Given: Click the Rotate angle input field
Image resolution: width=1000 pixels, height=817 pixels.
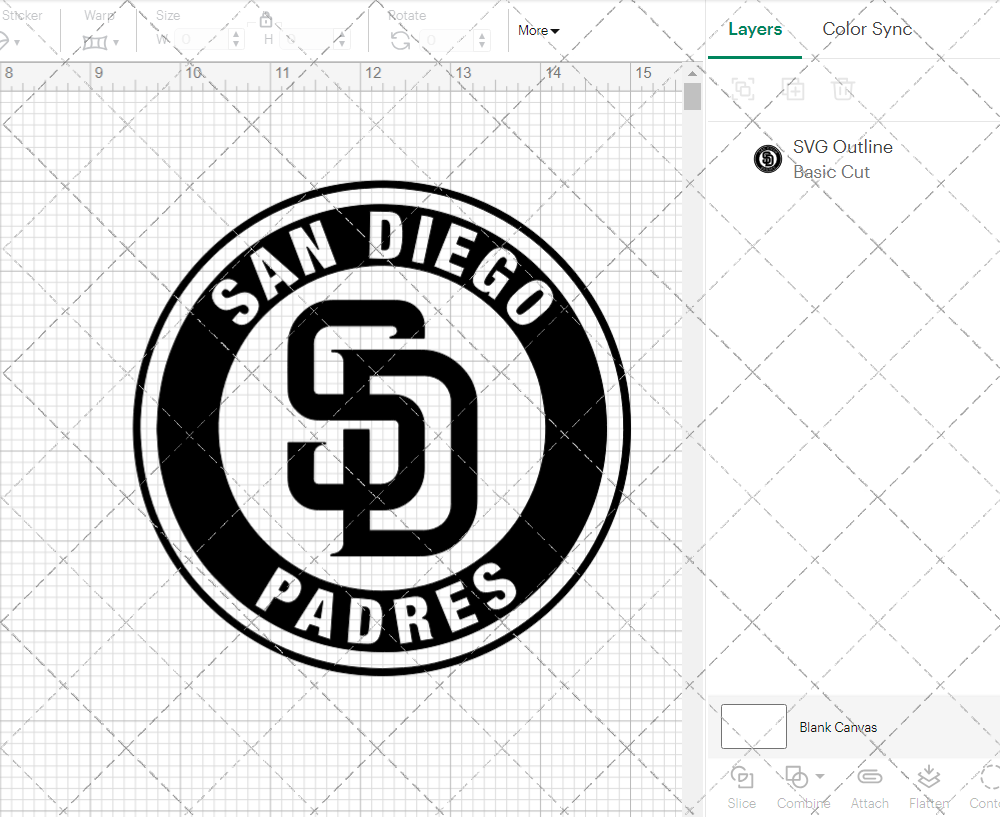Looking at the screenshot, I should pos(448,40).
